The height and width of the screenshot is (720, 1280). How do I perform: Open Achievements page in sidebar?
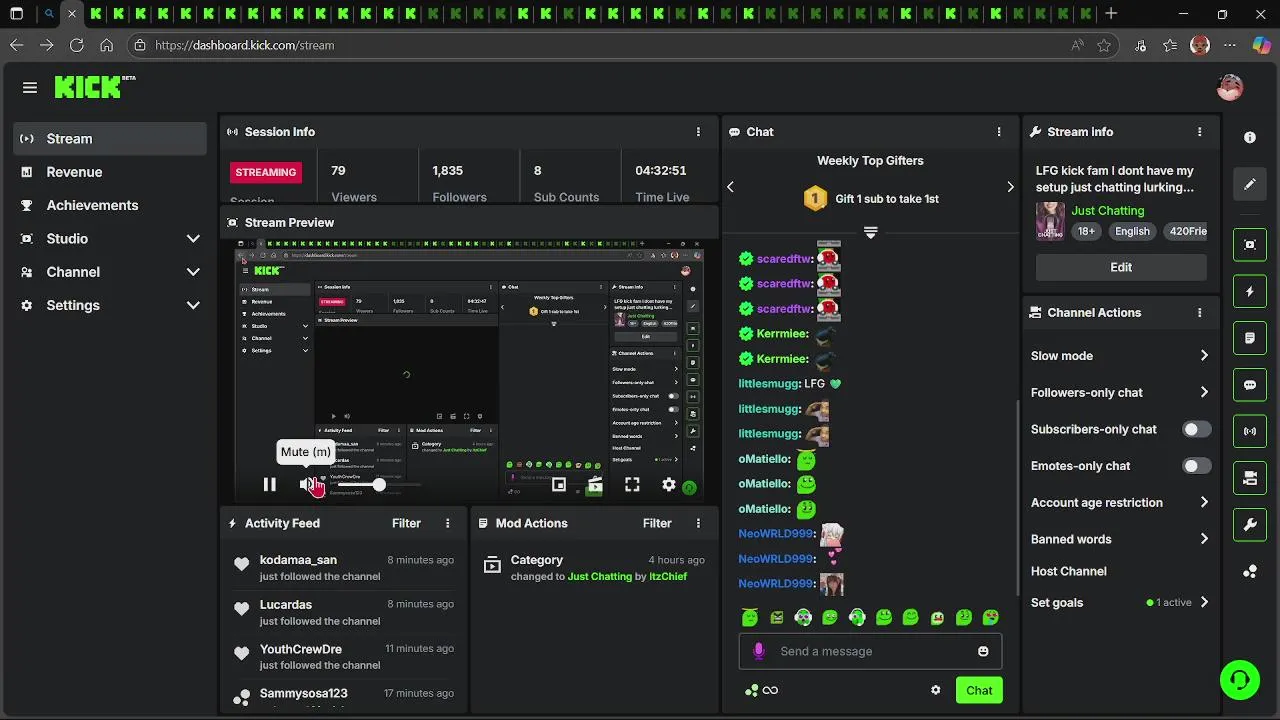[110, 205]
